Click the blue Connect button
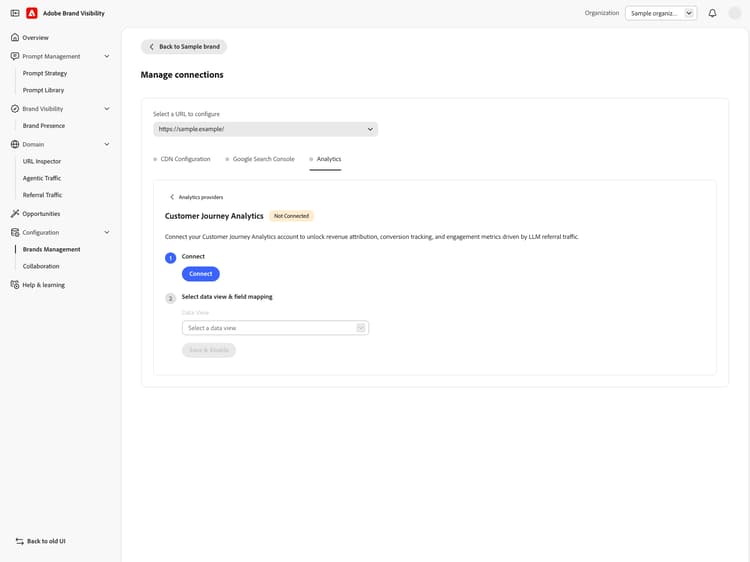 200,274
